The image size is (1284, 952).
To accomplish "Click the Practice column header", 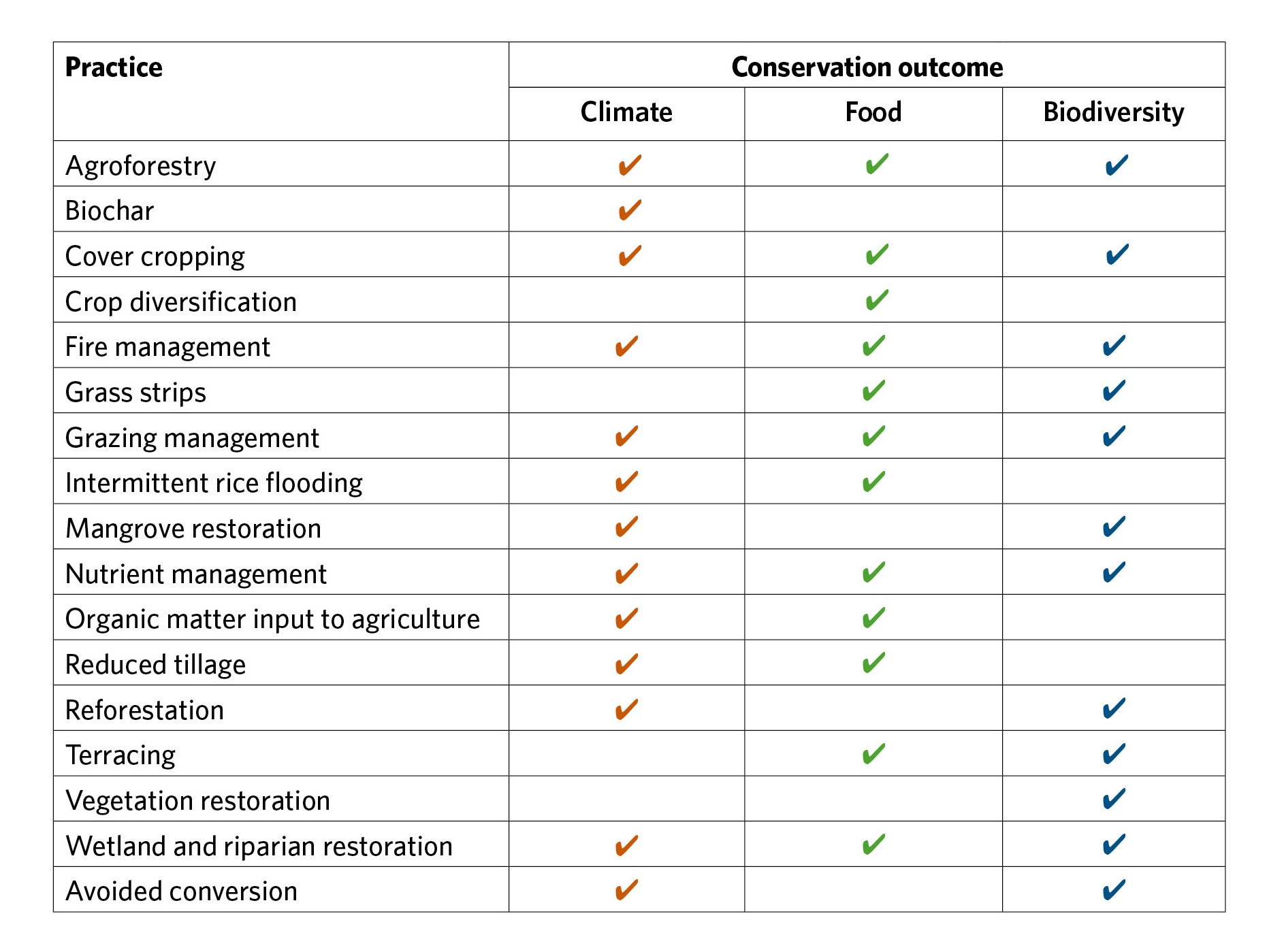I will point(114,67).
